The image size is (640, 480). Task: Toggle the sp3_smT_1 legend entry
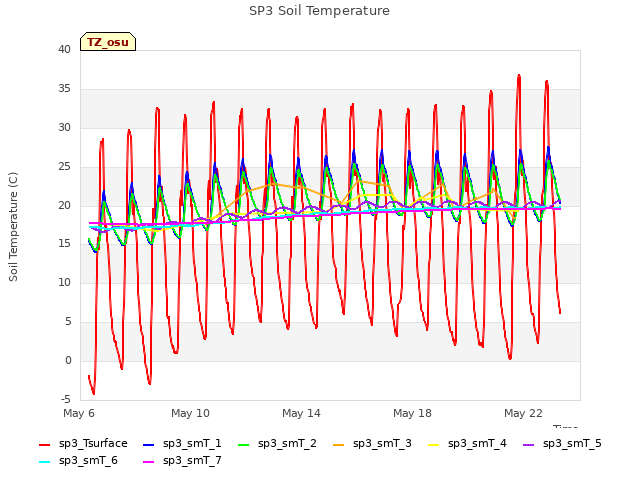click(182, 444)
